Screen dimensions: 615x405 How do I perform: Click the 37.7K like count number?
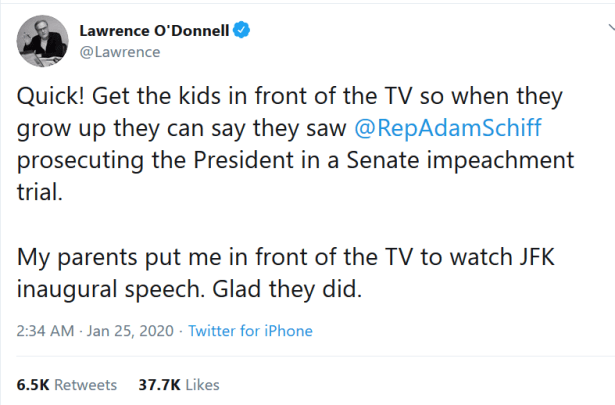(x=156, y=384)
